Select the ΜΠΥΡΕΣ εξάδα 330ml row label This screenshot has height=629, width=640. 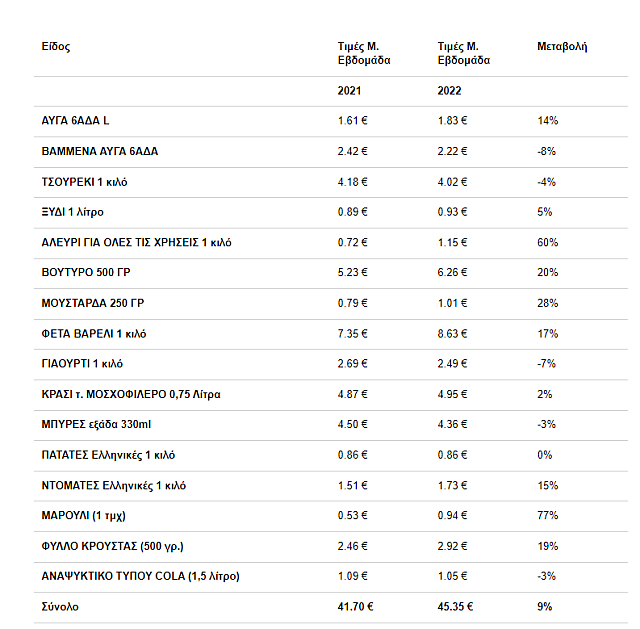(96, 425)
